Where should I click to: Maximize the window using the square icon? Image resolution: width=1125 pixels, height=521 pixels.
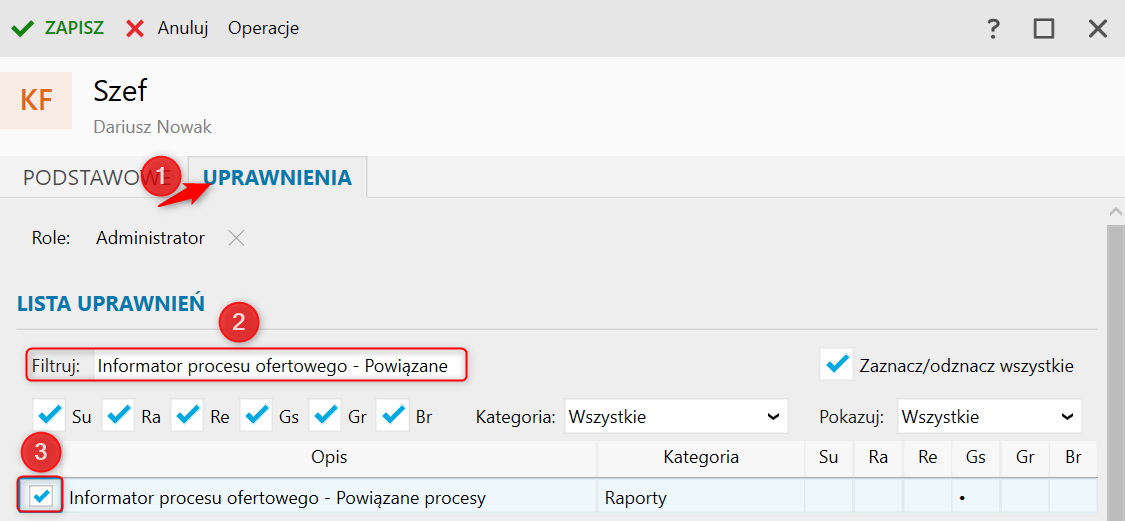coord(1044,29)
